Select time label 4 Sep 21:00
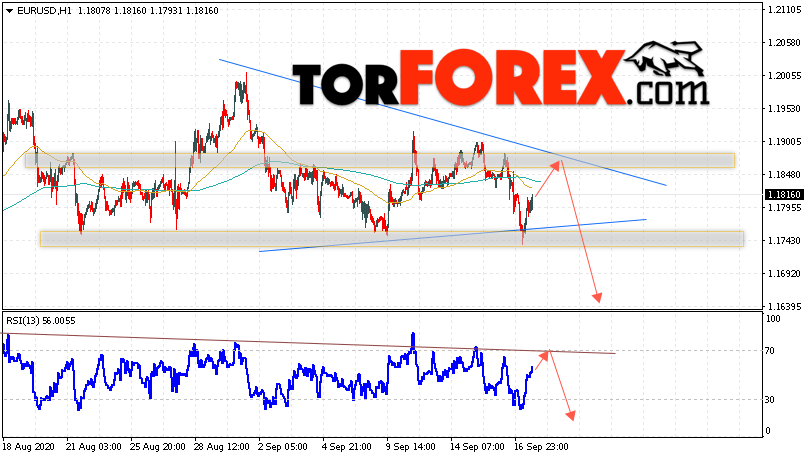The height and width of the screenshot is (458, 808). pos(347,447)
